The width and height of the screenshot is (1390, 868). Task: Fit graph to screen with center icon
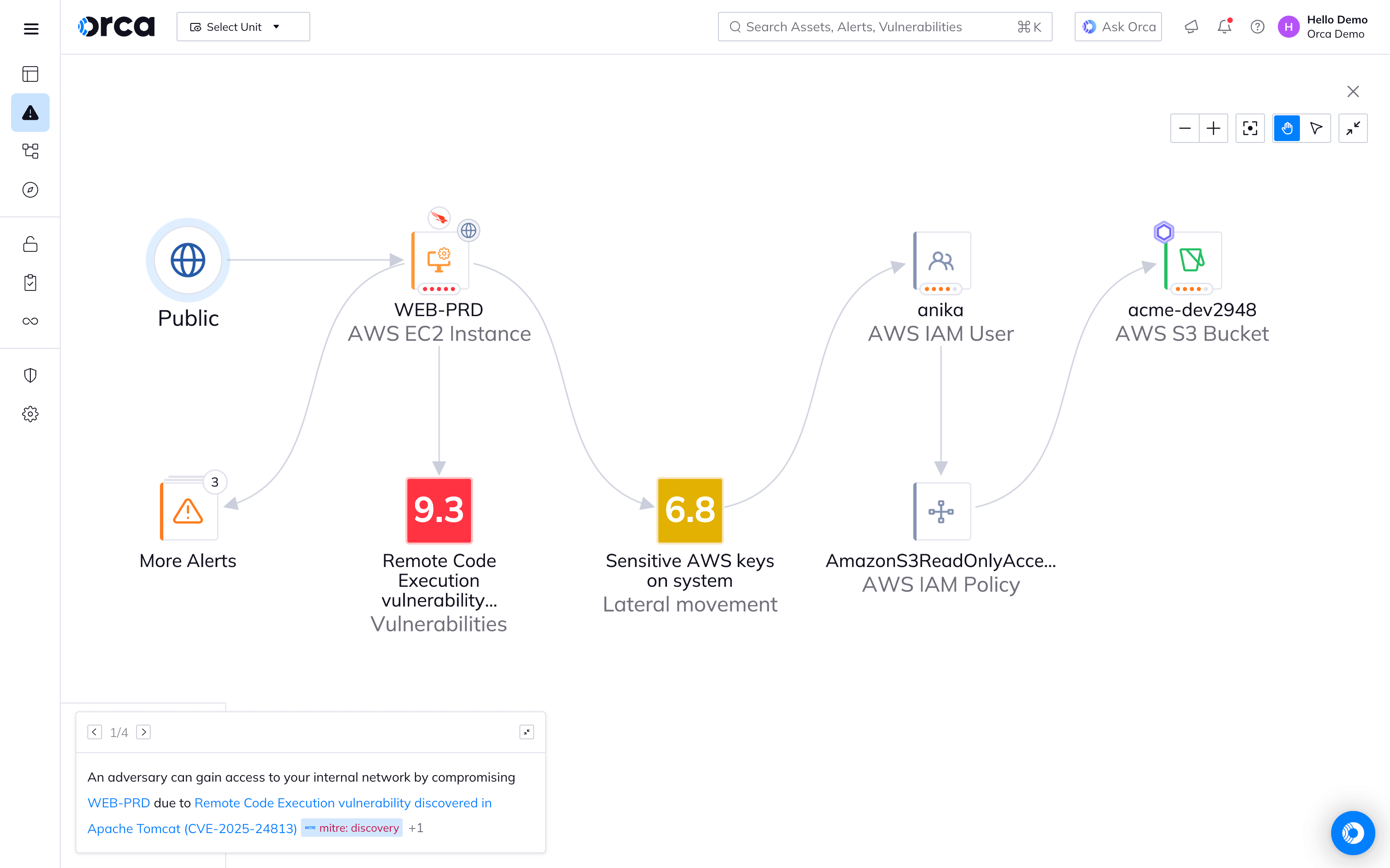[x=1250, y=128]
